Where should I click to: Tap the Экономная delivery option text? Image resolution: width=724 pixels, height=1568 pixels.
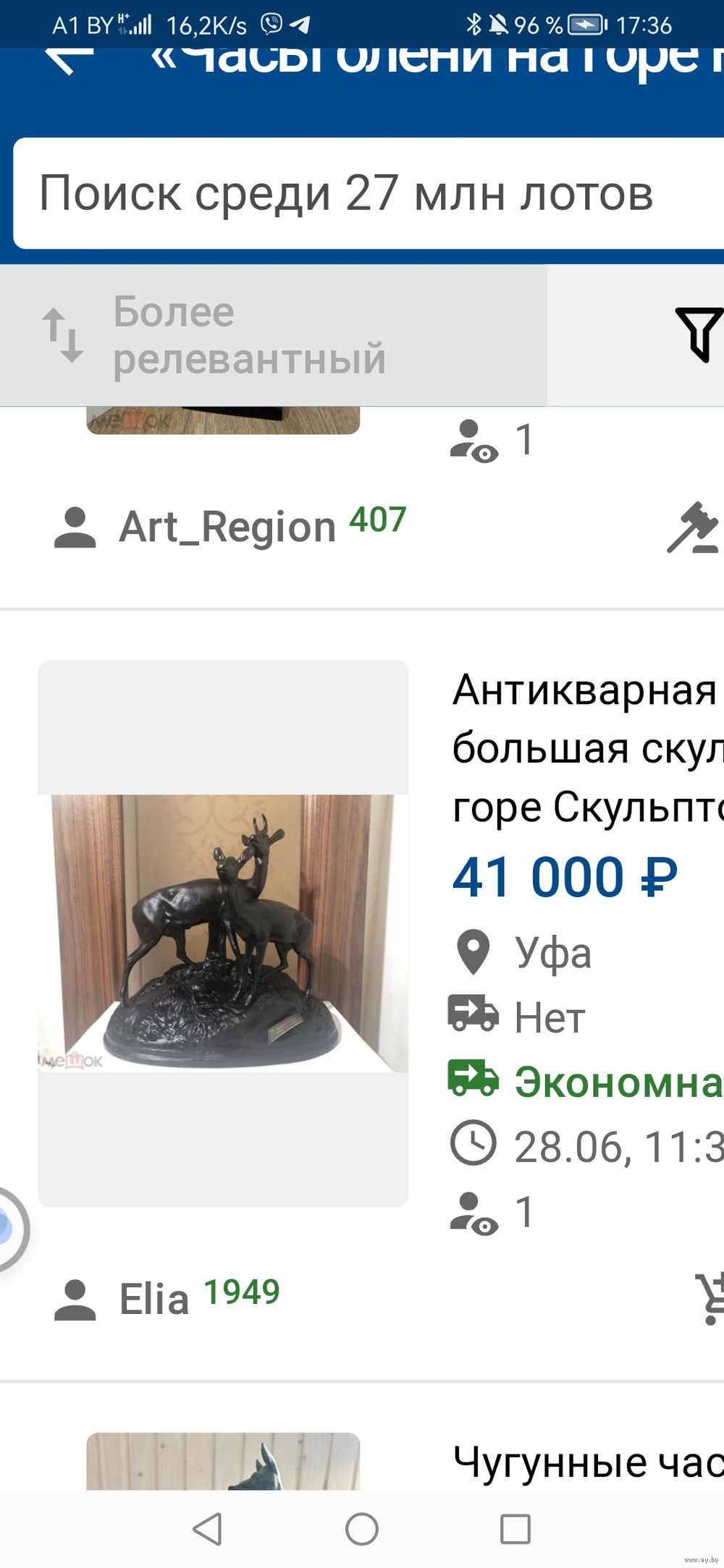click(x=619, y=1082)
